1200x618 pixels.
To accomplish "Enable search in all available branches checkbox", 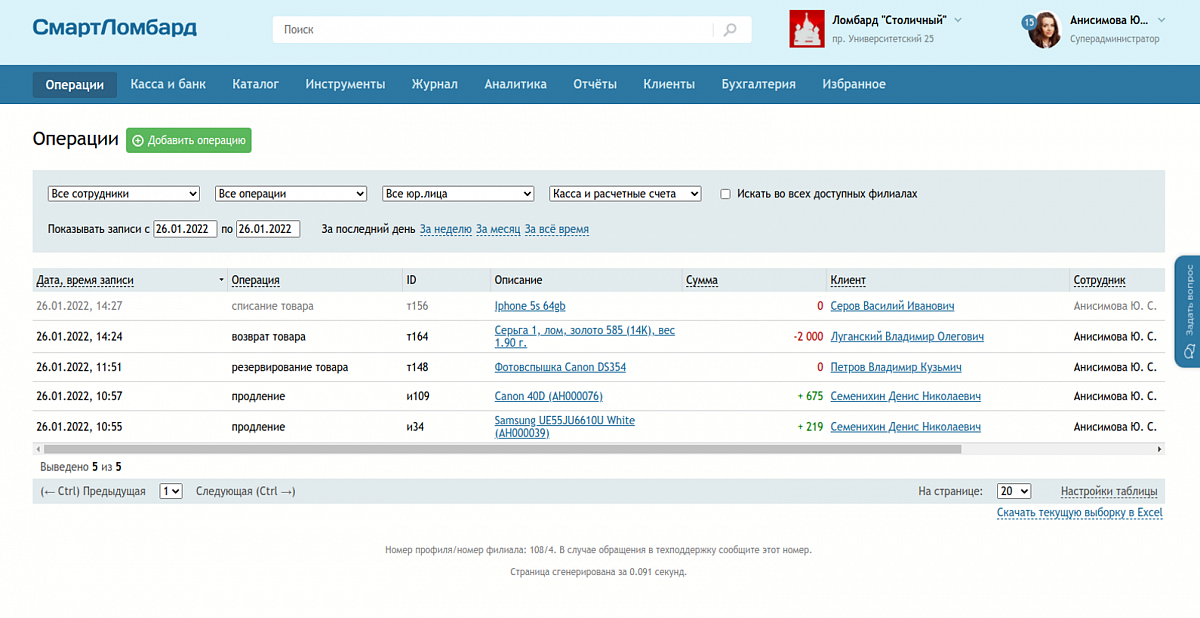I will [725, 194].
